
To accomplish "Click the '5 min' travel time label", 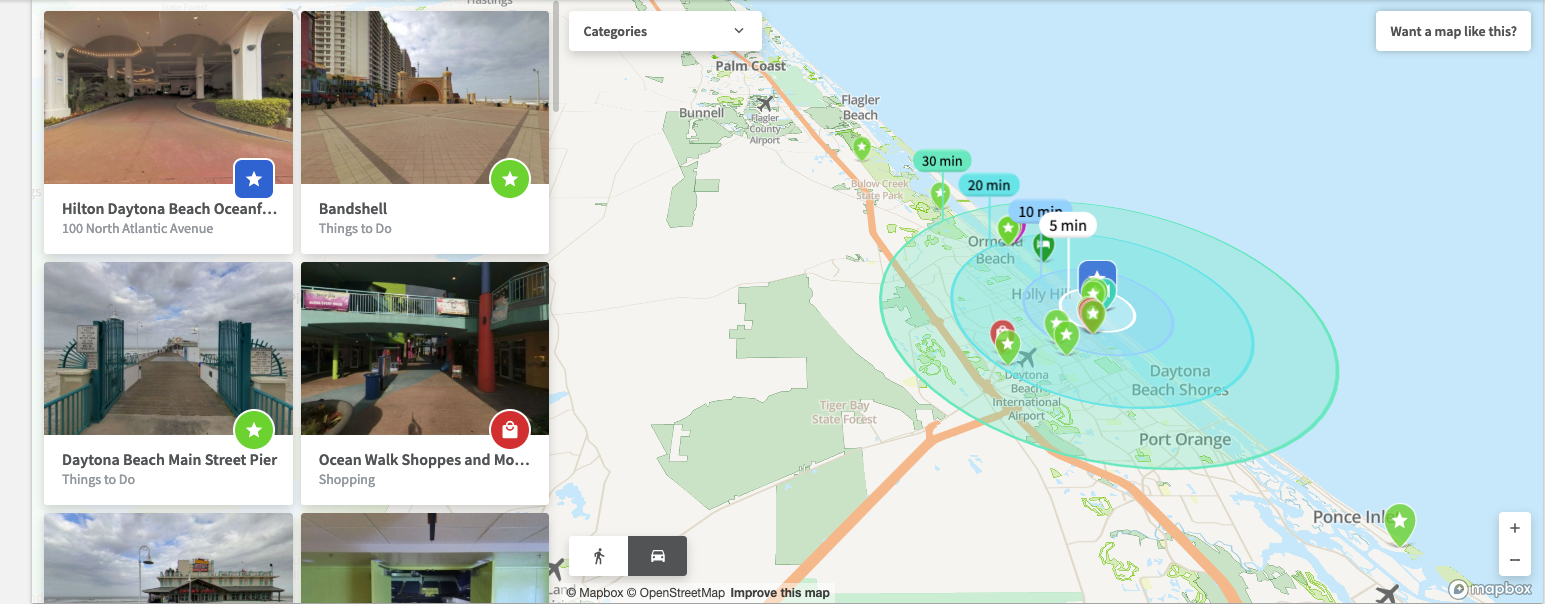I will point(1068,225).
